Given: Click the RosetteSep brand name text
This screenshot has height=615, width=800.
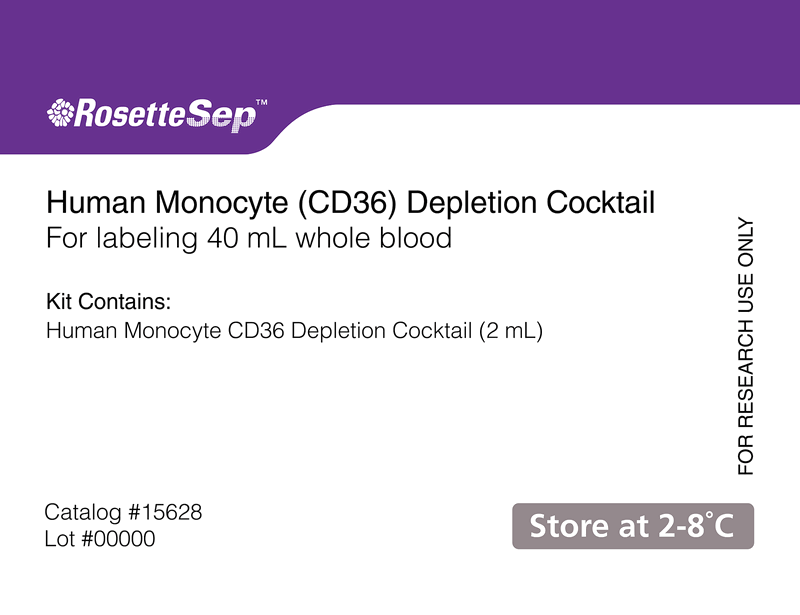Looking at the screenshot, I should 165,114.
